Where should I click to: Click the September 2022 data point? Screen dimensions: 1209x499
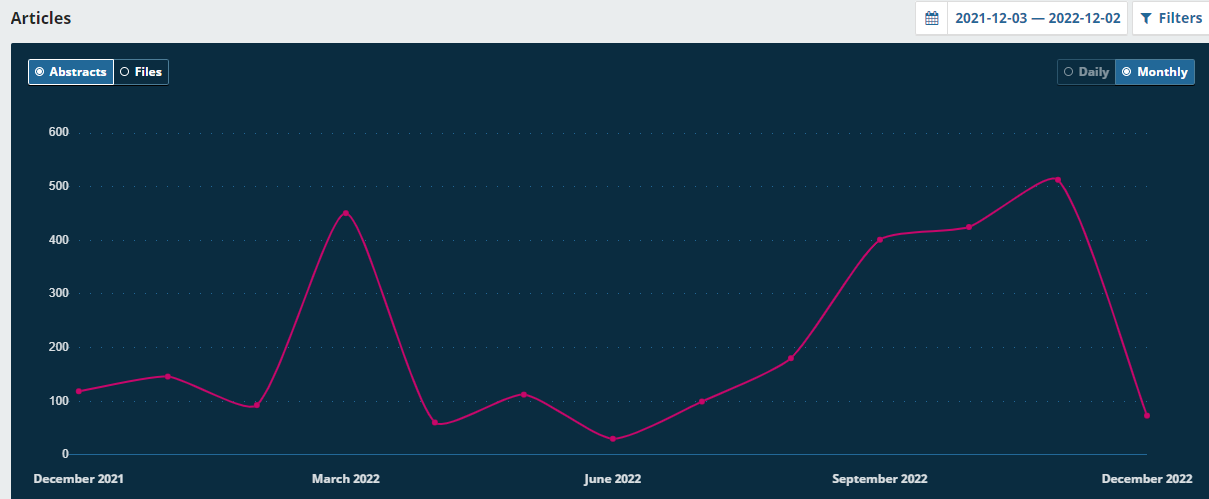(x=880, y=239)
